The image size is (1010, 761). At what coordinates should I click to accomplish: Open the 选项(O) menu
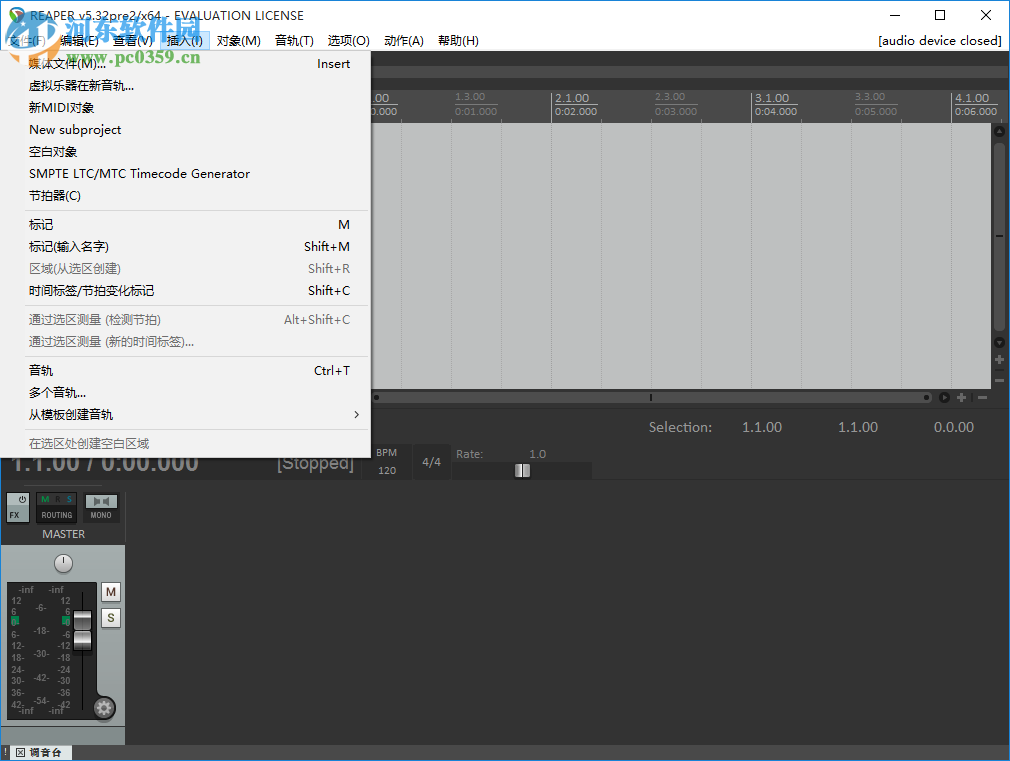pos(348,41)
